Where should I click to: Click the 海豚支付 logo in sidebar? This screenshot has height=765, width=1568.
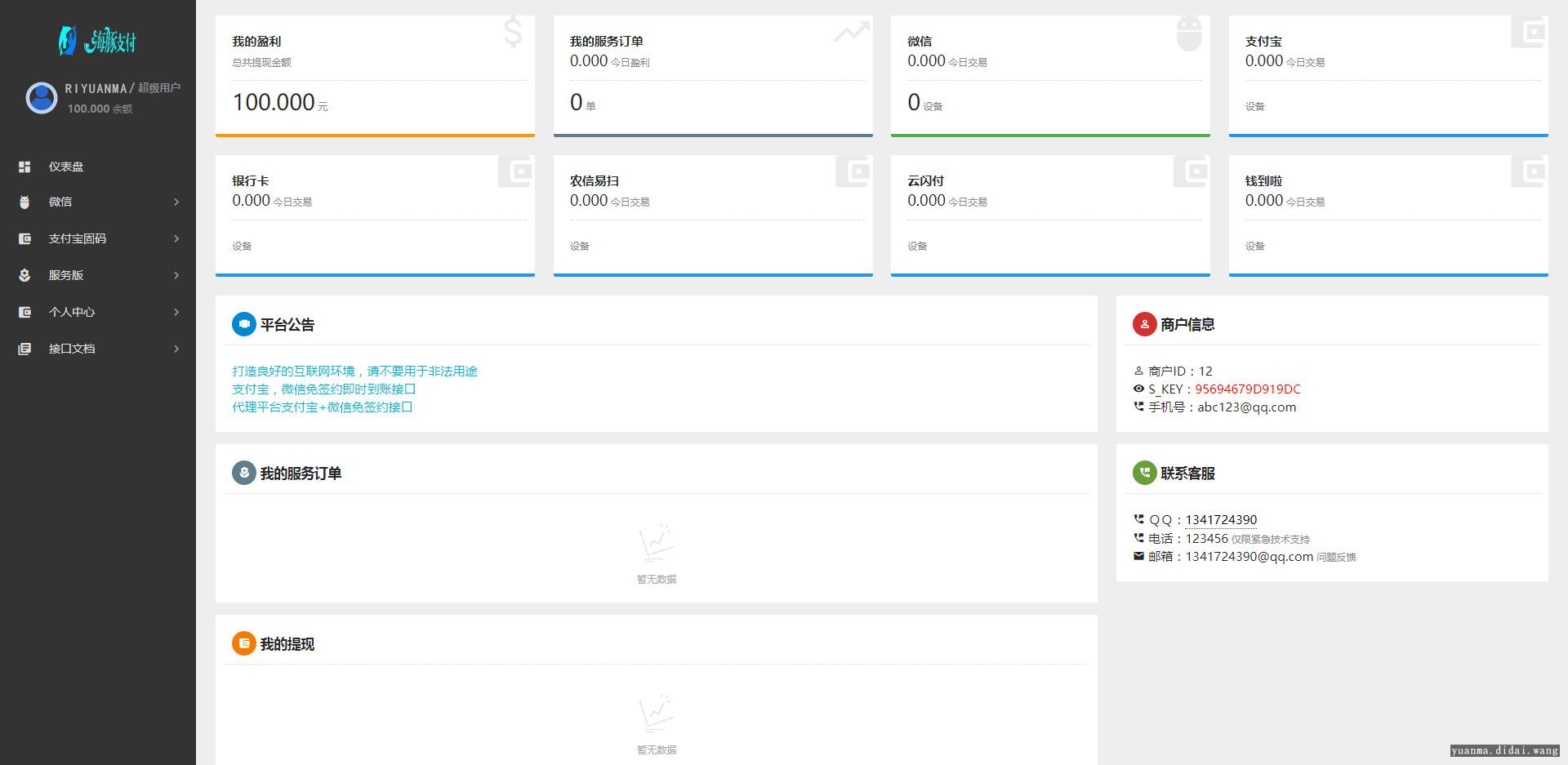coord(97,40)
